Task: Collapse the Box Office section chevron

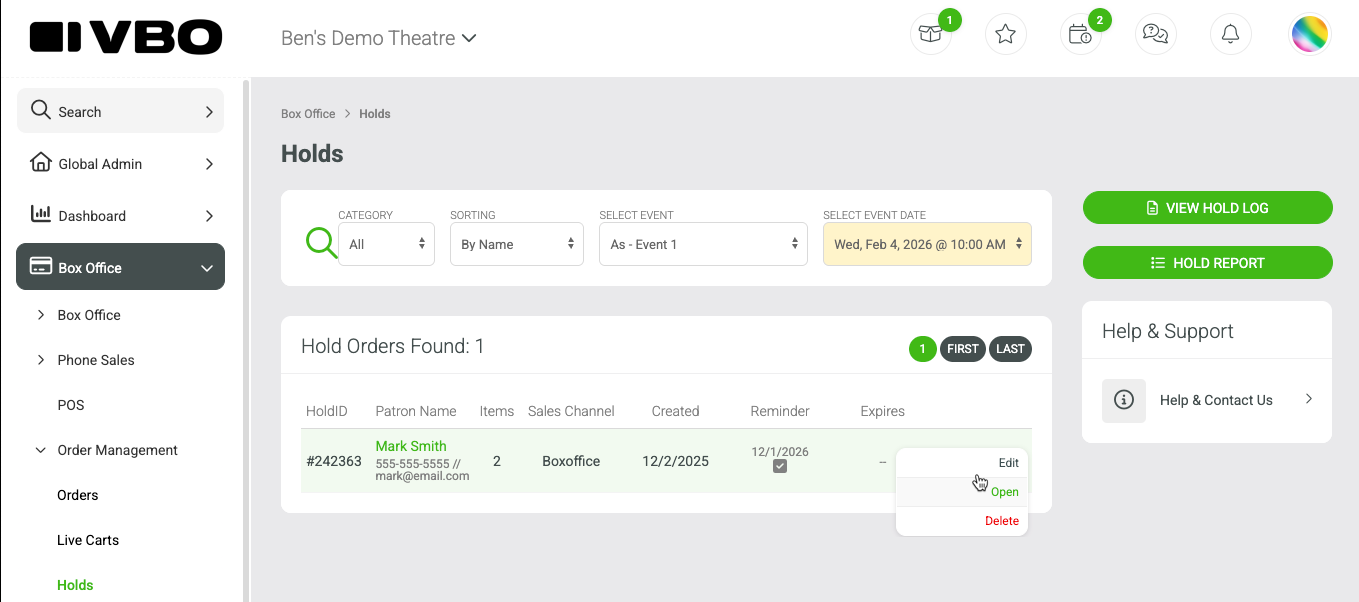Action: (x=207, y=268)
